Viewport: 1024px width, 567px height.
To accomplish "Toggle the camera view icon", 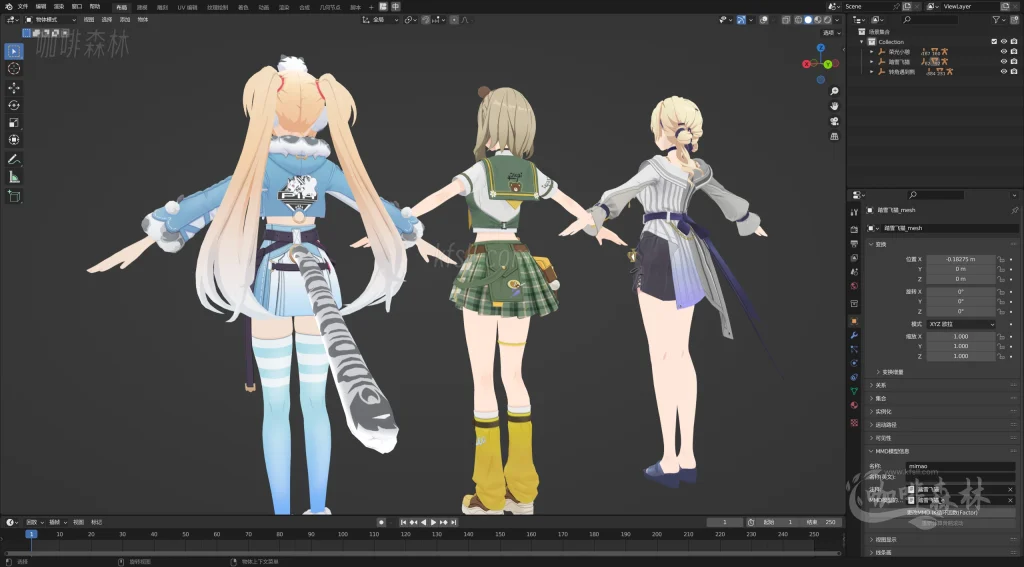I will click(x=834, y=122).
